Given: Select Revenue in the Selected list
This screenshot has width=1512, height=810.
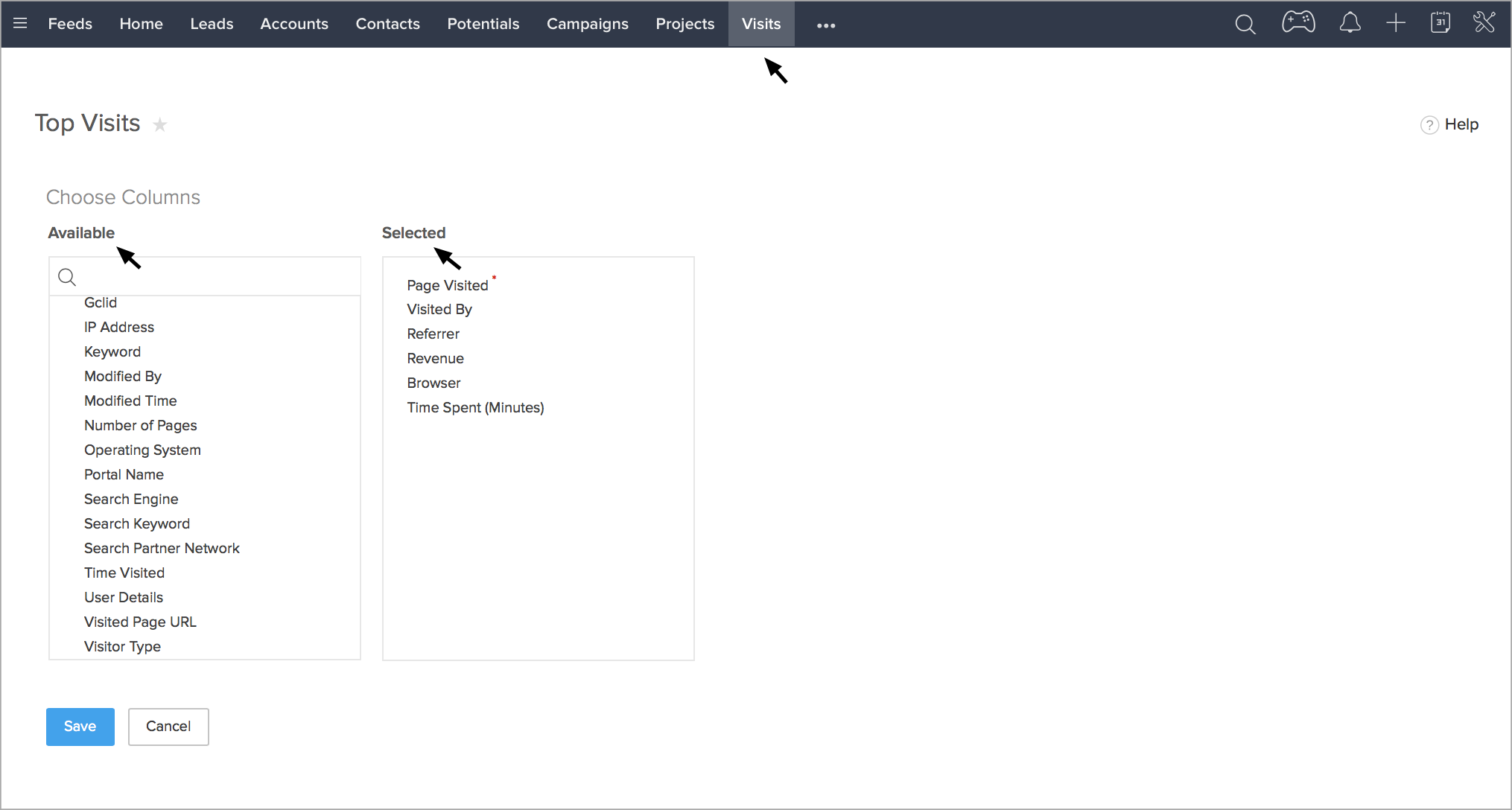Looking at the screenshot, I should click(435, 358).
